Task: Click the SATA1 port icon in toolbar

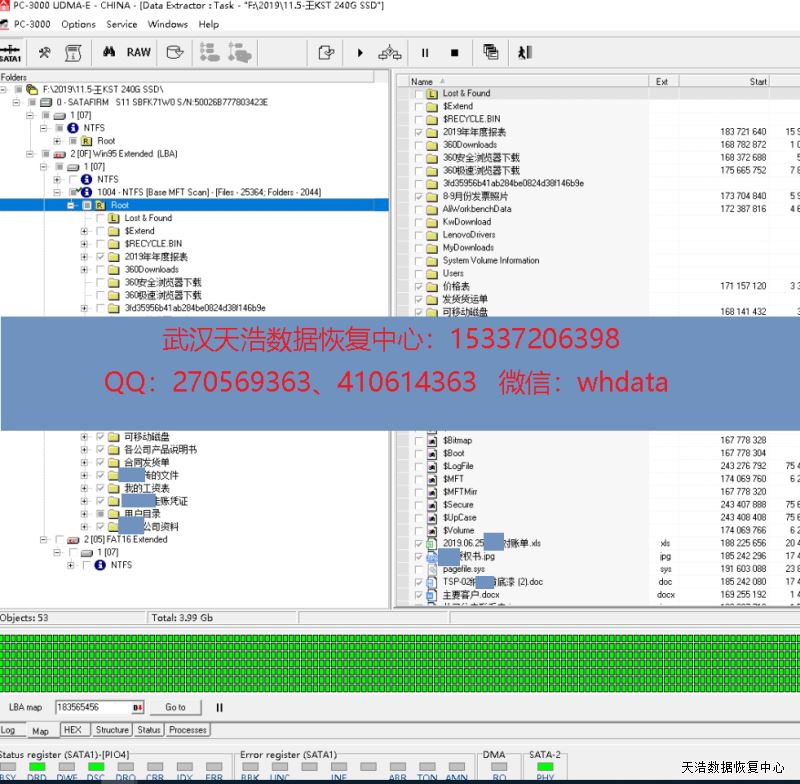Action: [x=11, y=53]
